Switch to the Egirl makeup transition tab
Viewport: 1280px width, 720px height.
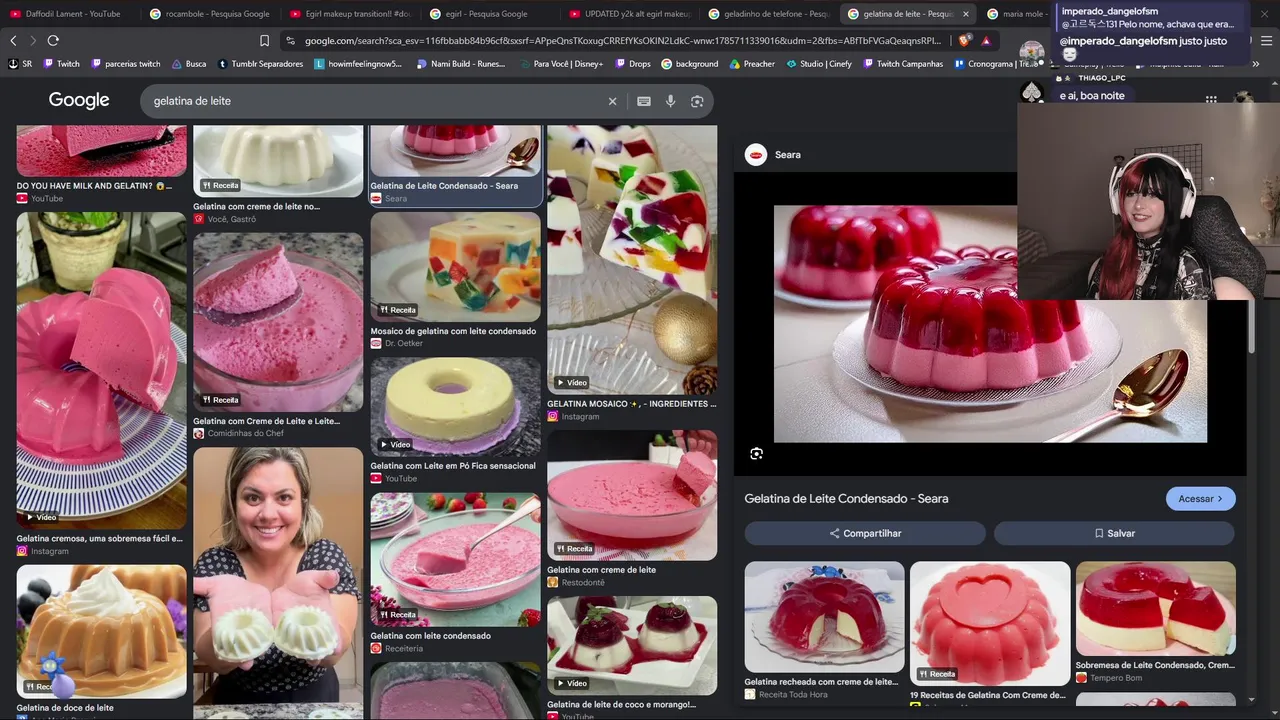[x=349, y=14]
